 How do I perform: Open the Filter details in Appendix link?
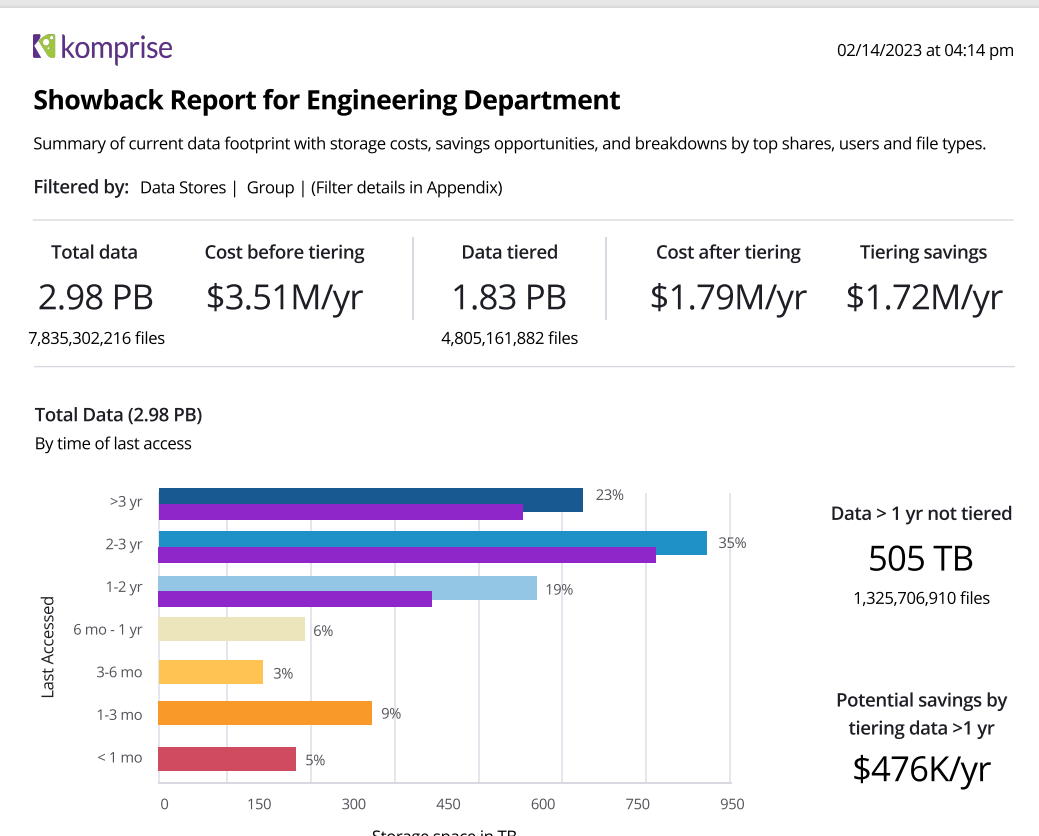pos(406,187)
